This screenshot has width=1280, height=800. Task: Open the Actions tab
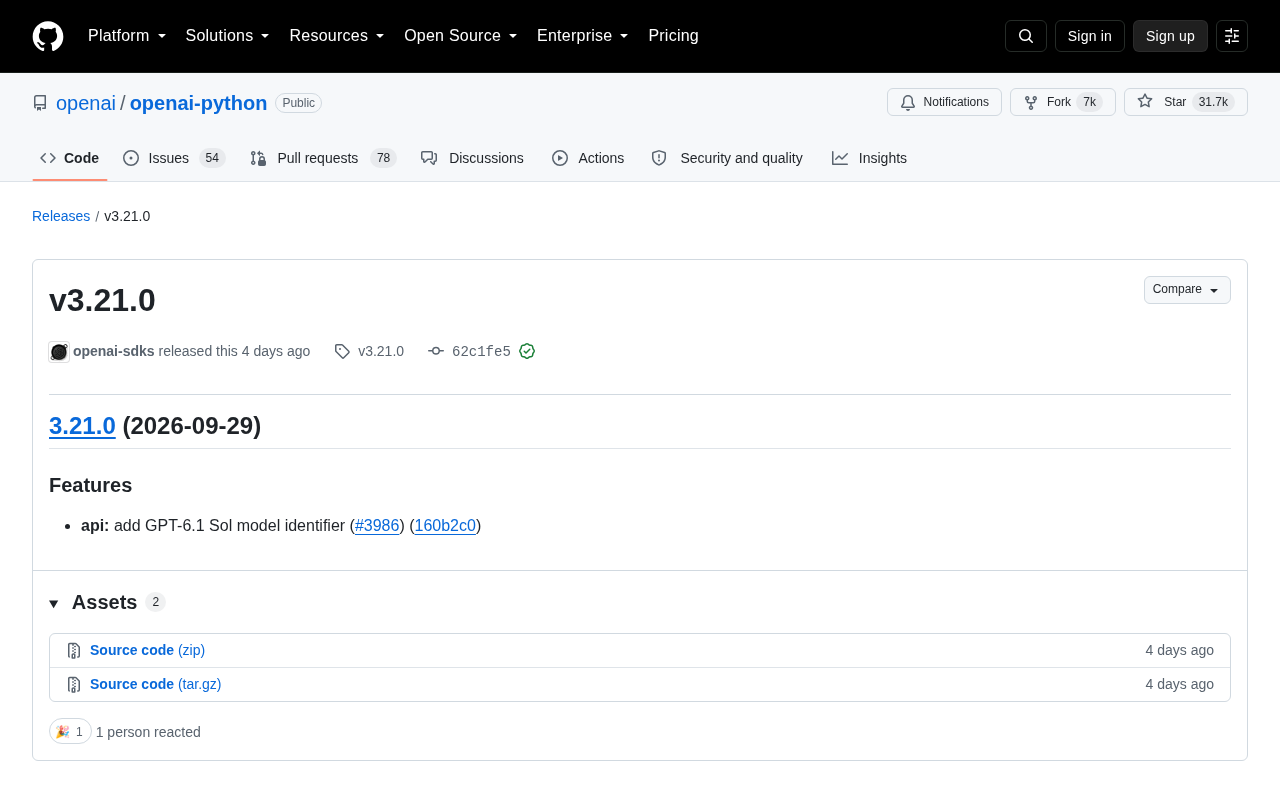point(588,158)
